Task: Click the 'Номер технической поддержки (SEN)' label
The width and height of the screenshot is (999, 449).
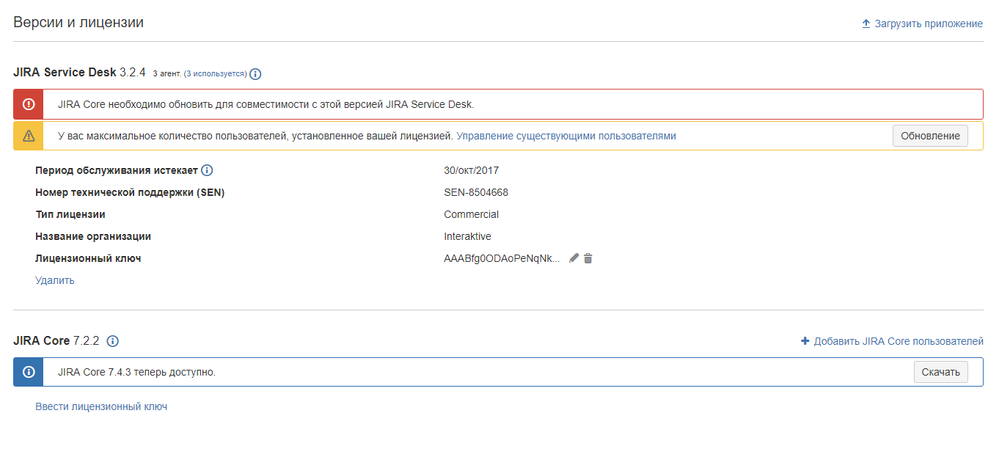Action: point(130,192)
